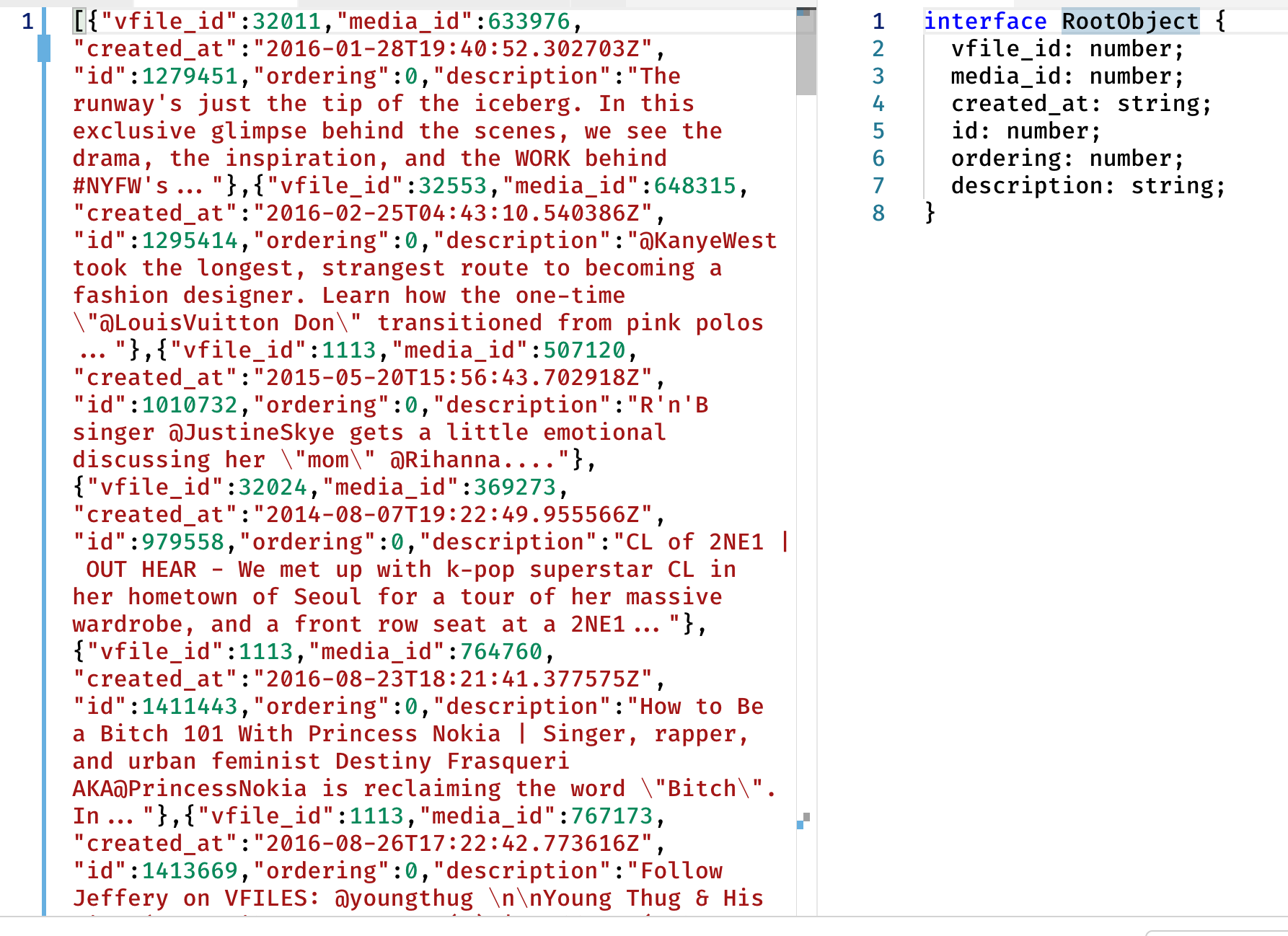Click 'AKA@PrincessNokia' in the JSON text
Image resolution: width=1288 pixels, height=936 pixels.
[x=190, y=789]
